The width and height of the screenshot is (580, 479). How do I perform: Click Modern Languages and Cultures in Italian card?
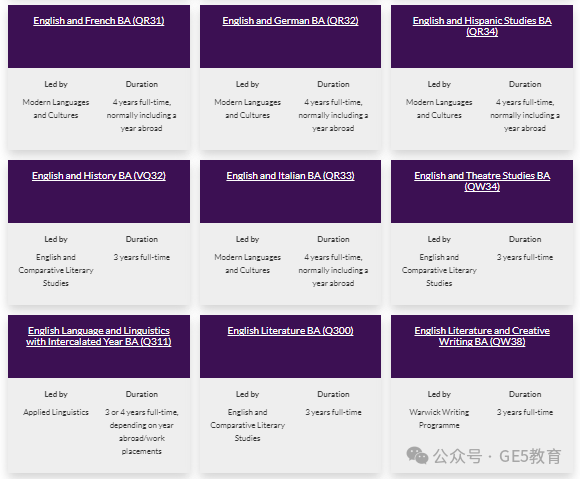coord(247,264)
